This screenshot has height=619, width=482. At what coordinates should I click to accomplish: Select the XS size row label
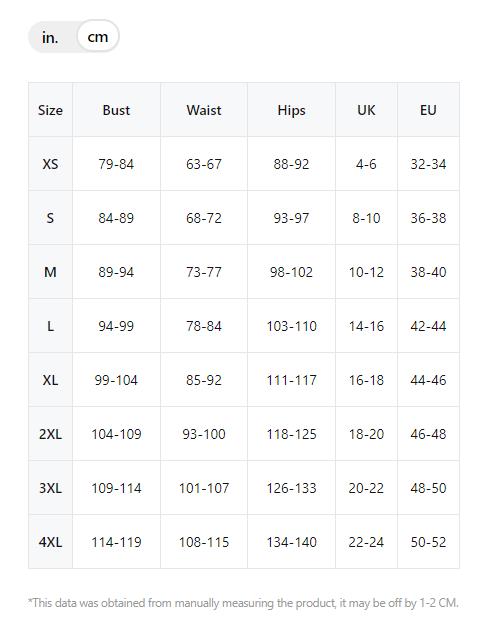coord(51,164)
